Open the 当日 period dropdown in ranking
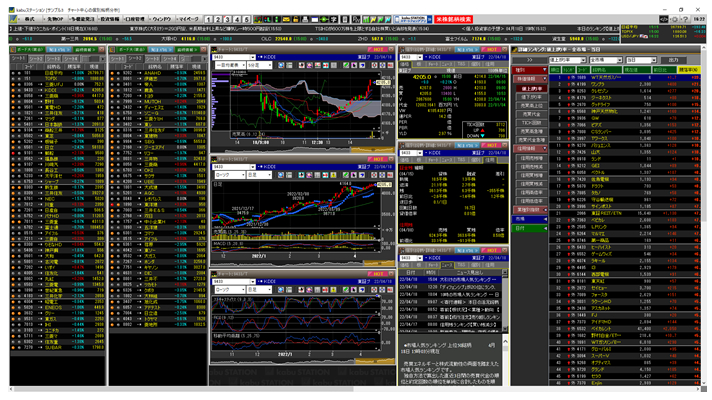Viewport: 712px width, 400px height. pyautogui.click(x=641, y=60)
